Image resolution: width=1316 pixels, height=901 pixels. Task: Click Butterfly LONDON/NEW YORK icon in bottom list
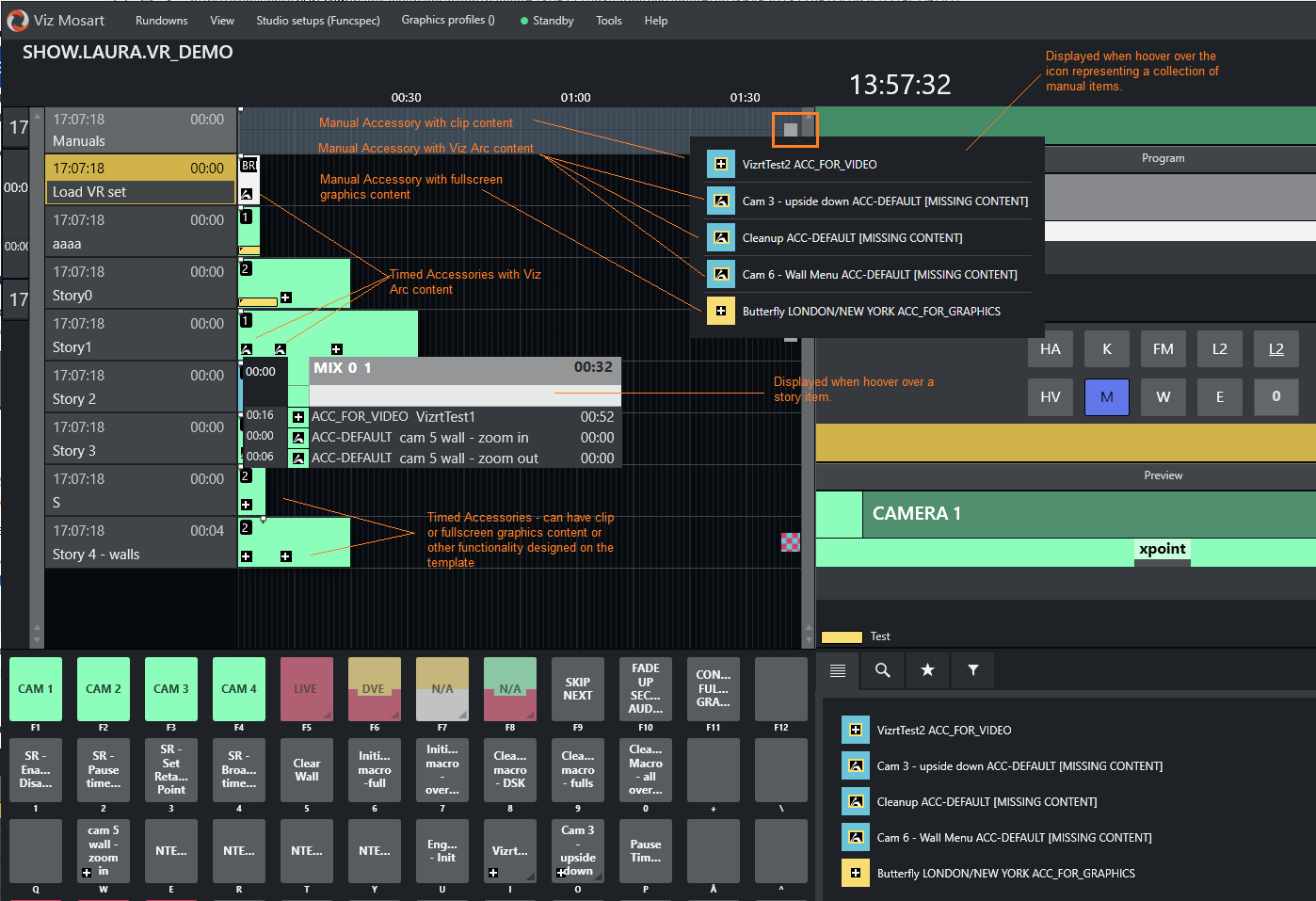coord(856,873)
